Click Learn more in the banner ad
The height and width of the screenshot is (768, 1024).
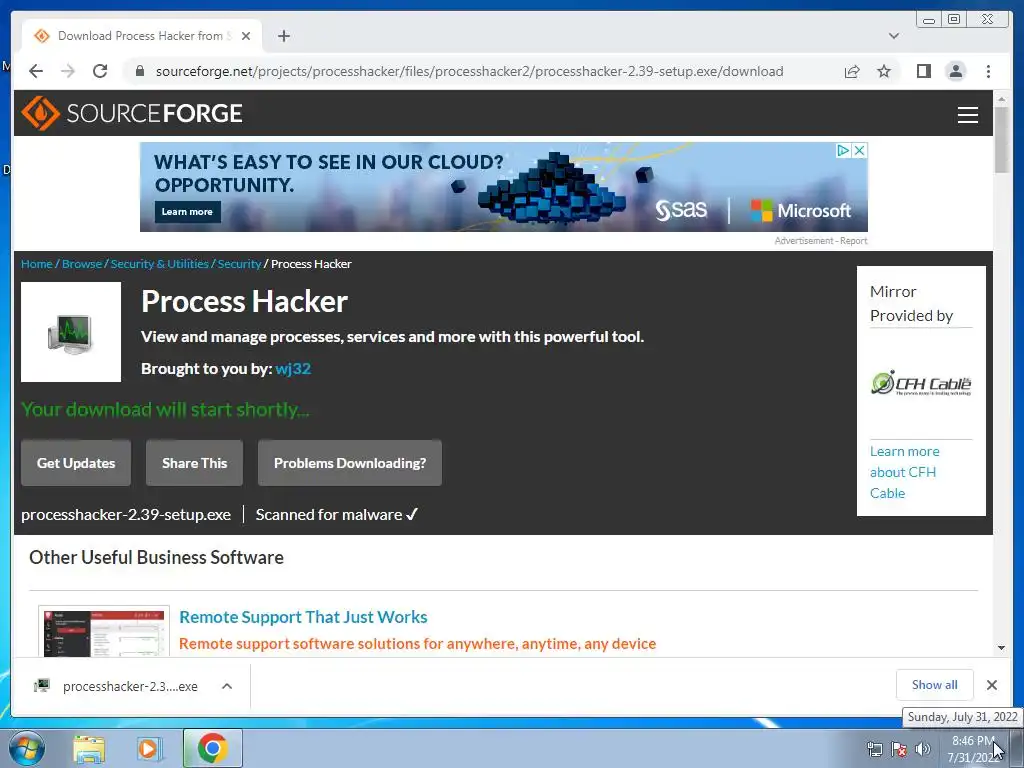pos(187,212)
